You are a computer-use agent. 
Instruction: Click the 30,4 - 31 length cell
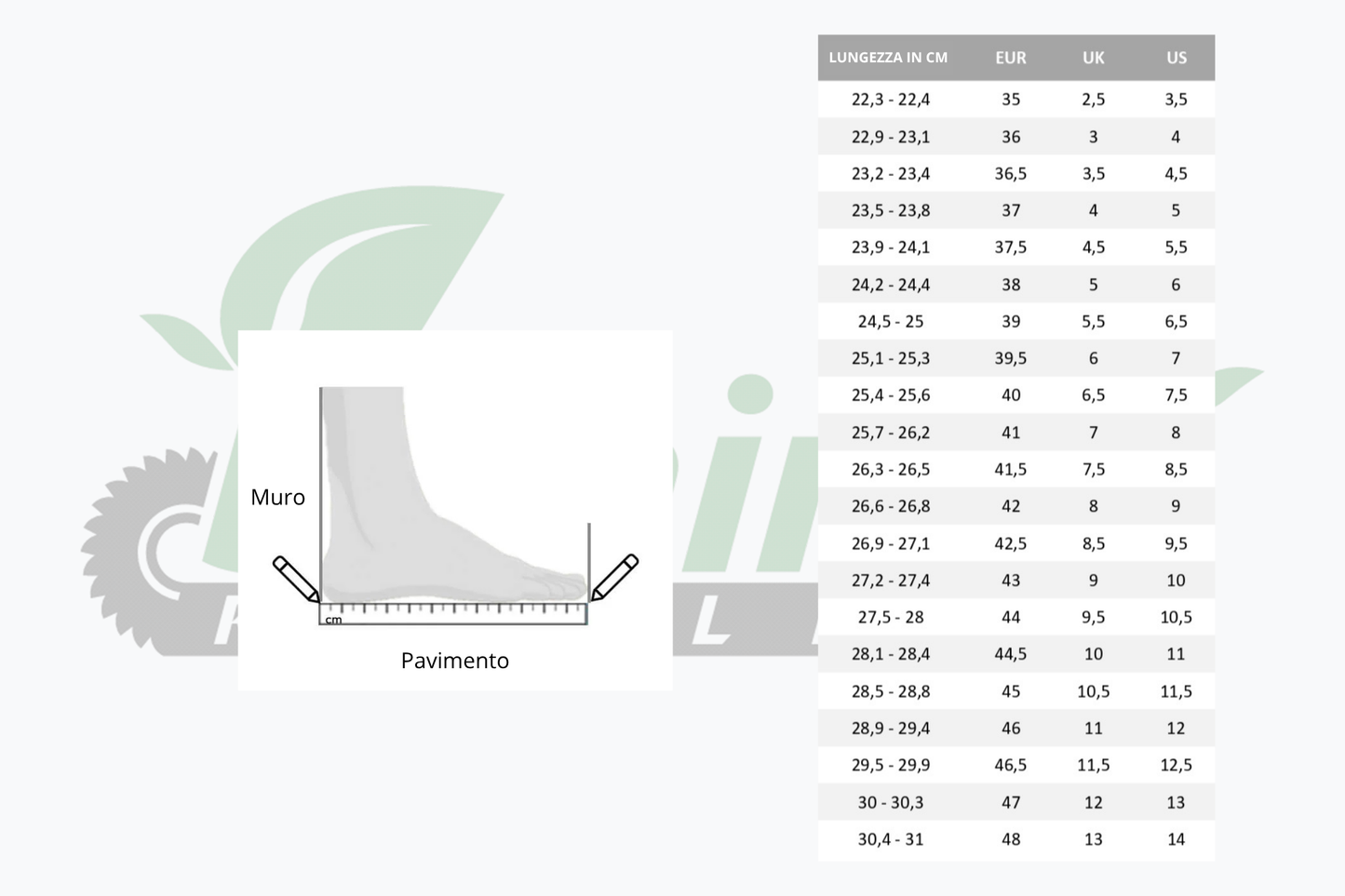point(891,839)
